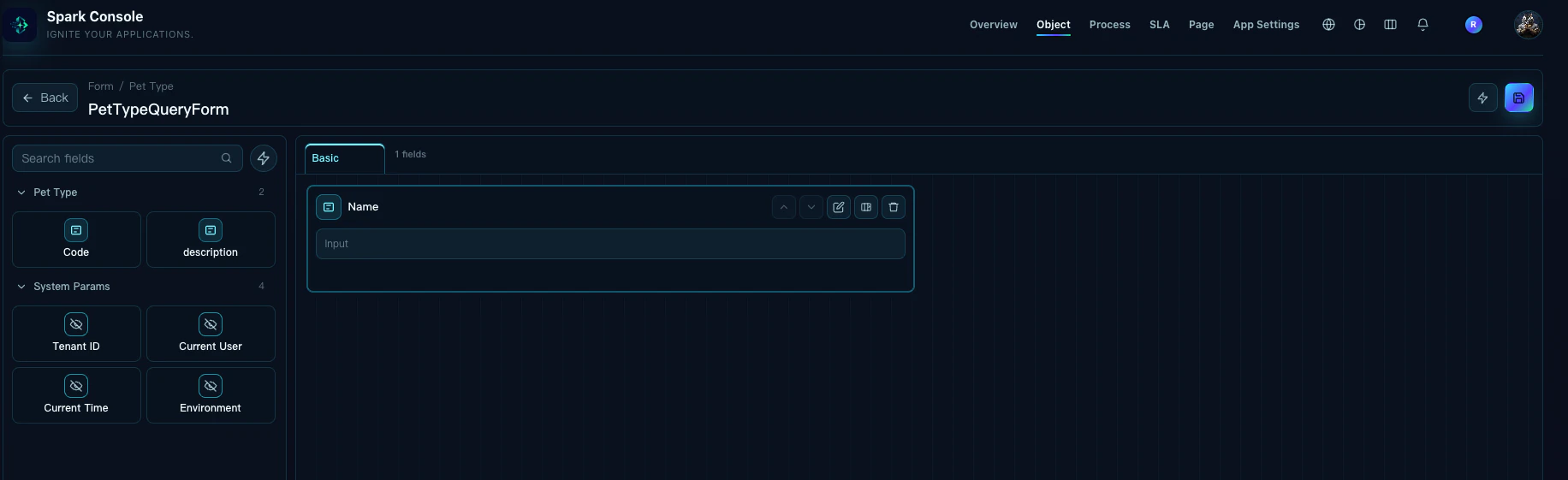Click the lightning icon beside the field search

coord(264,158)
